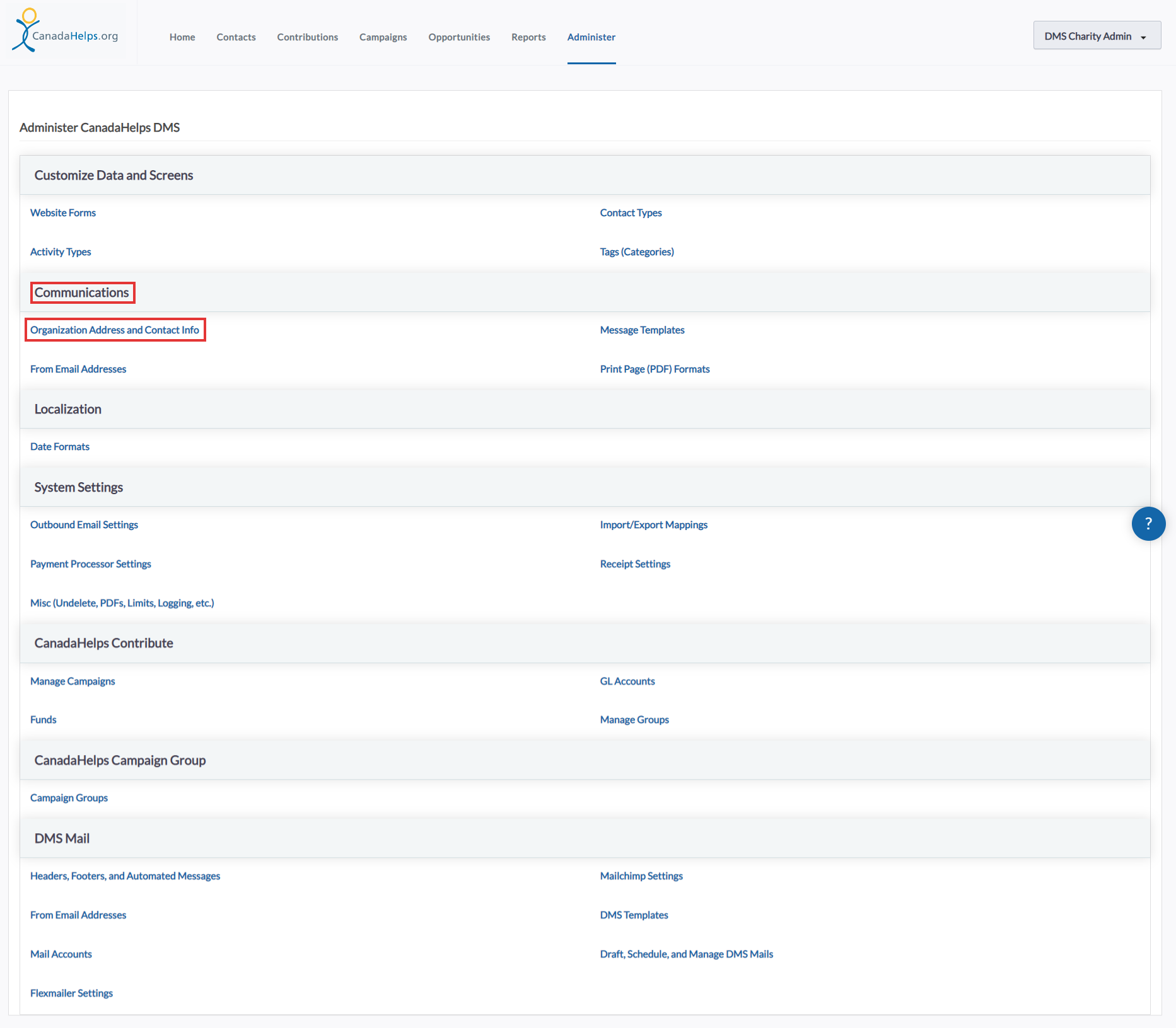The height and width of the screenshot is (1028, 1176).
Task: Open the DMS Templates link
Action: point(634,915)
